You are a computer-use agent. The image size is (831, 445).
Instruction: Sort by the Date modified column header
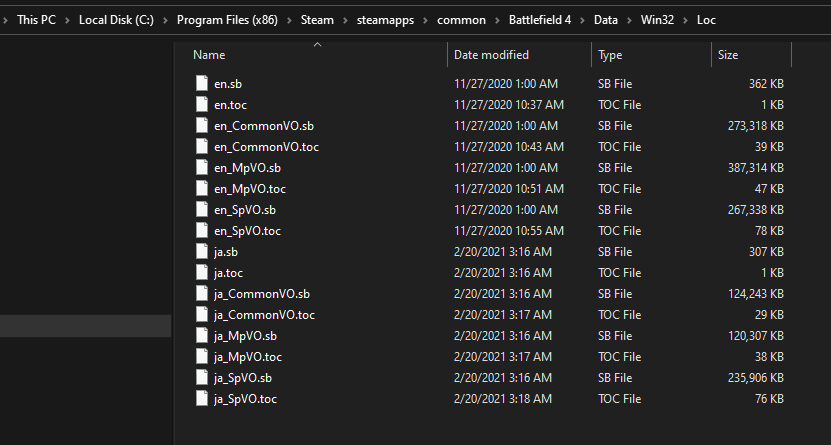[x=491, y=55]
